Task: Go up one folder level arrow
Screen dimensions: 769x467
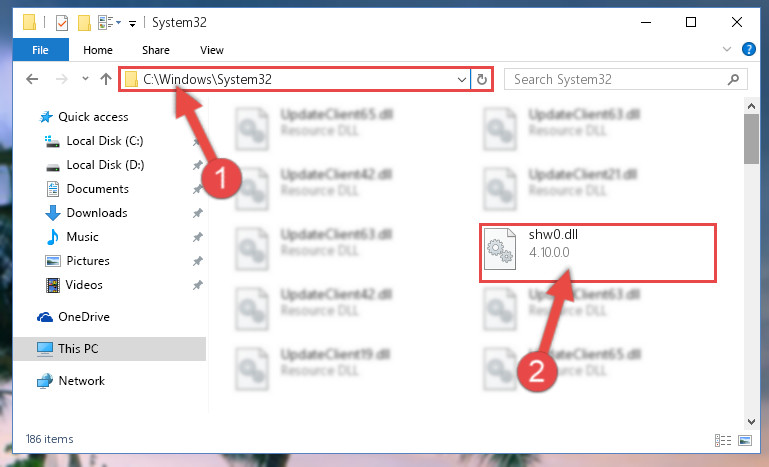Action: [x=105, y=79]
